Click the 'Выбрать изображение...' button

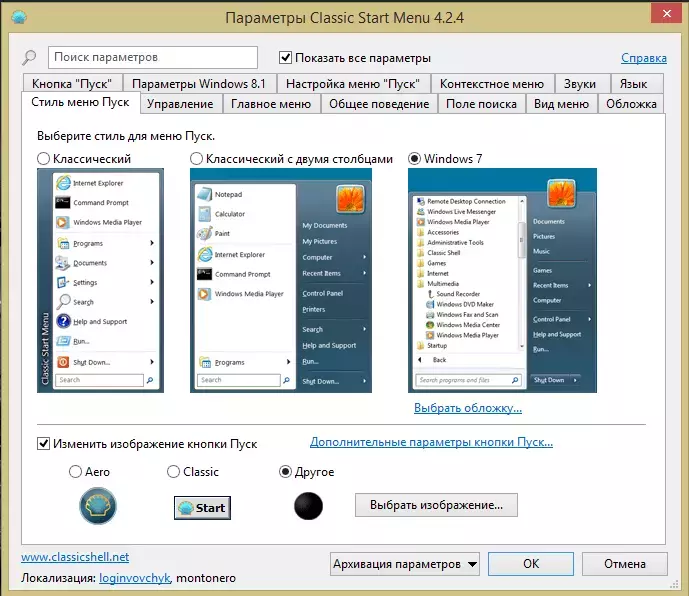pos(436,505)
